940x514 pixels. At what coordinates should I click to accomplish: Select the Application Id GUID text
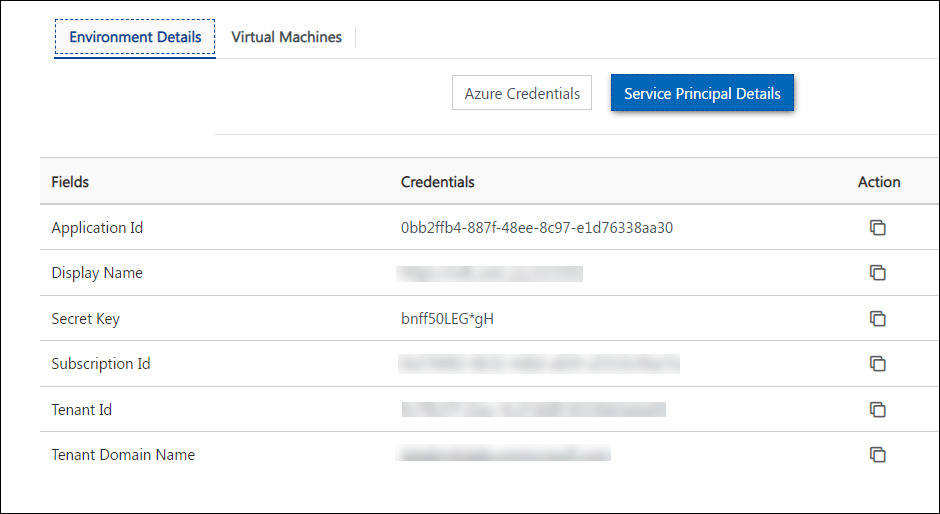tap(537, 228)
